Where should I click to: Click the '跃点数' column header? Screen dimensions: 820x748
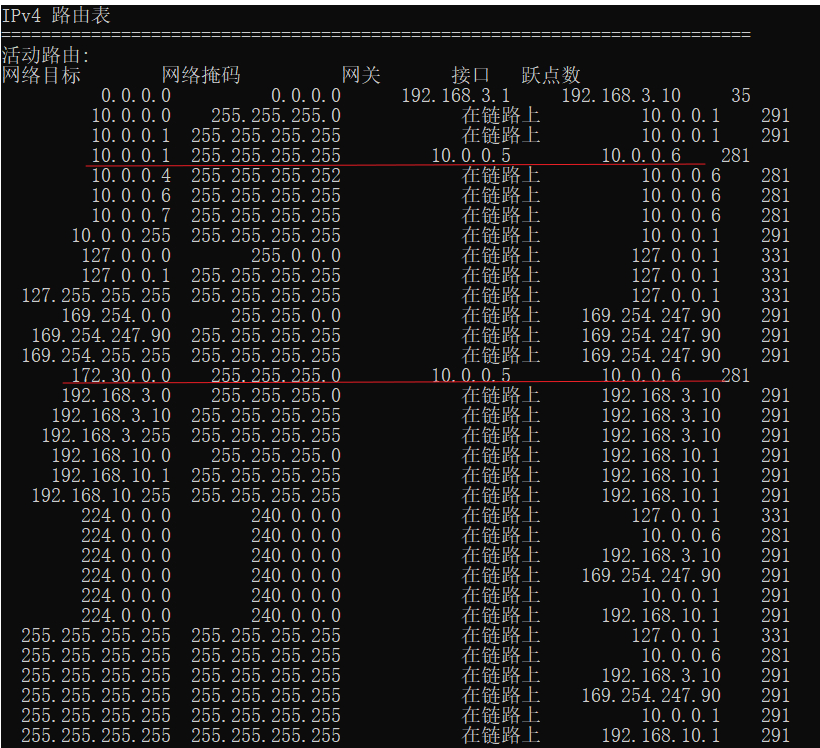[x=551, y=75]
